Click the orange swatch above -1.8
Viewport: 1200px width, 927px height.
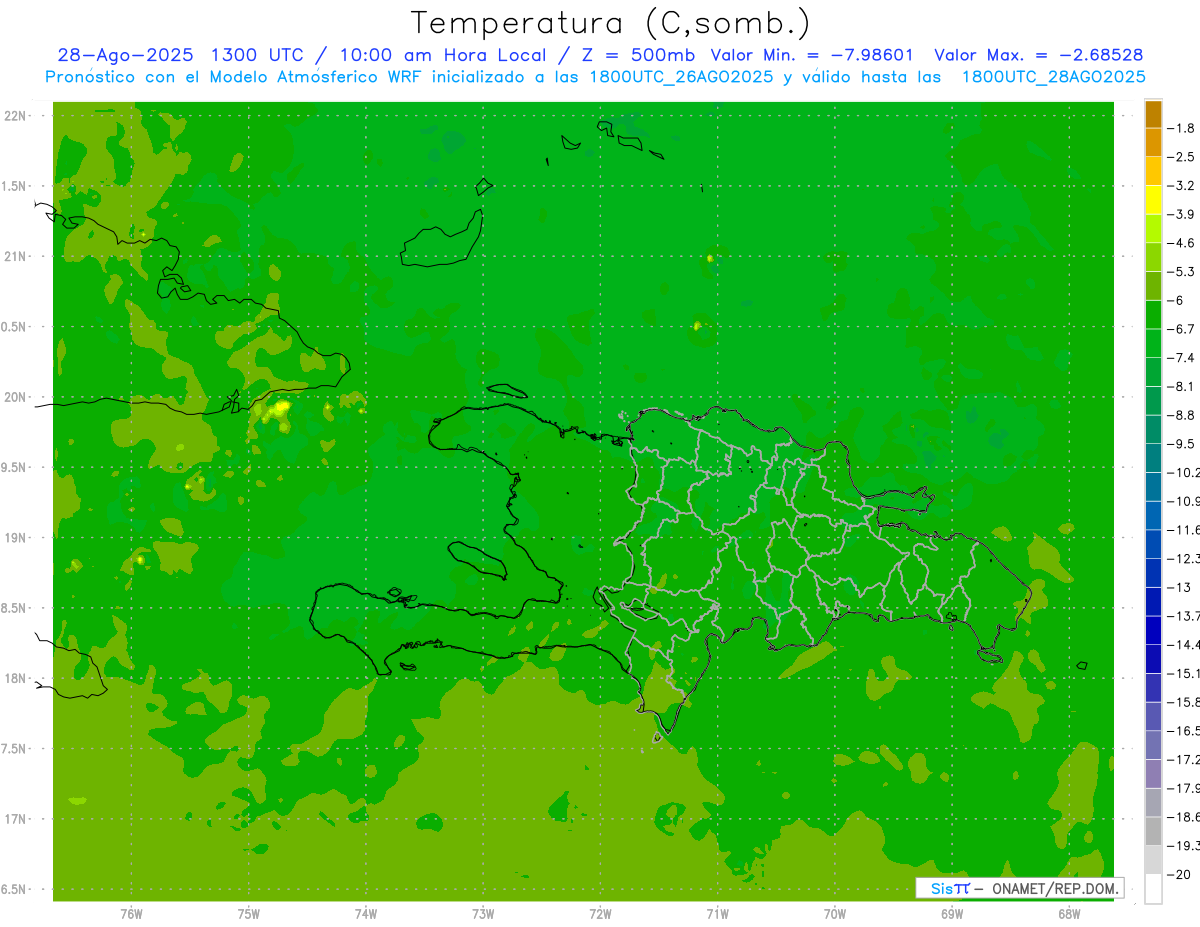tap(1153, 114)
